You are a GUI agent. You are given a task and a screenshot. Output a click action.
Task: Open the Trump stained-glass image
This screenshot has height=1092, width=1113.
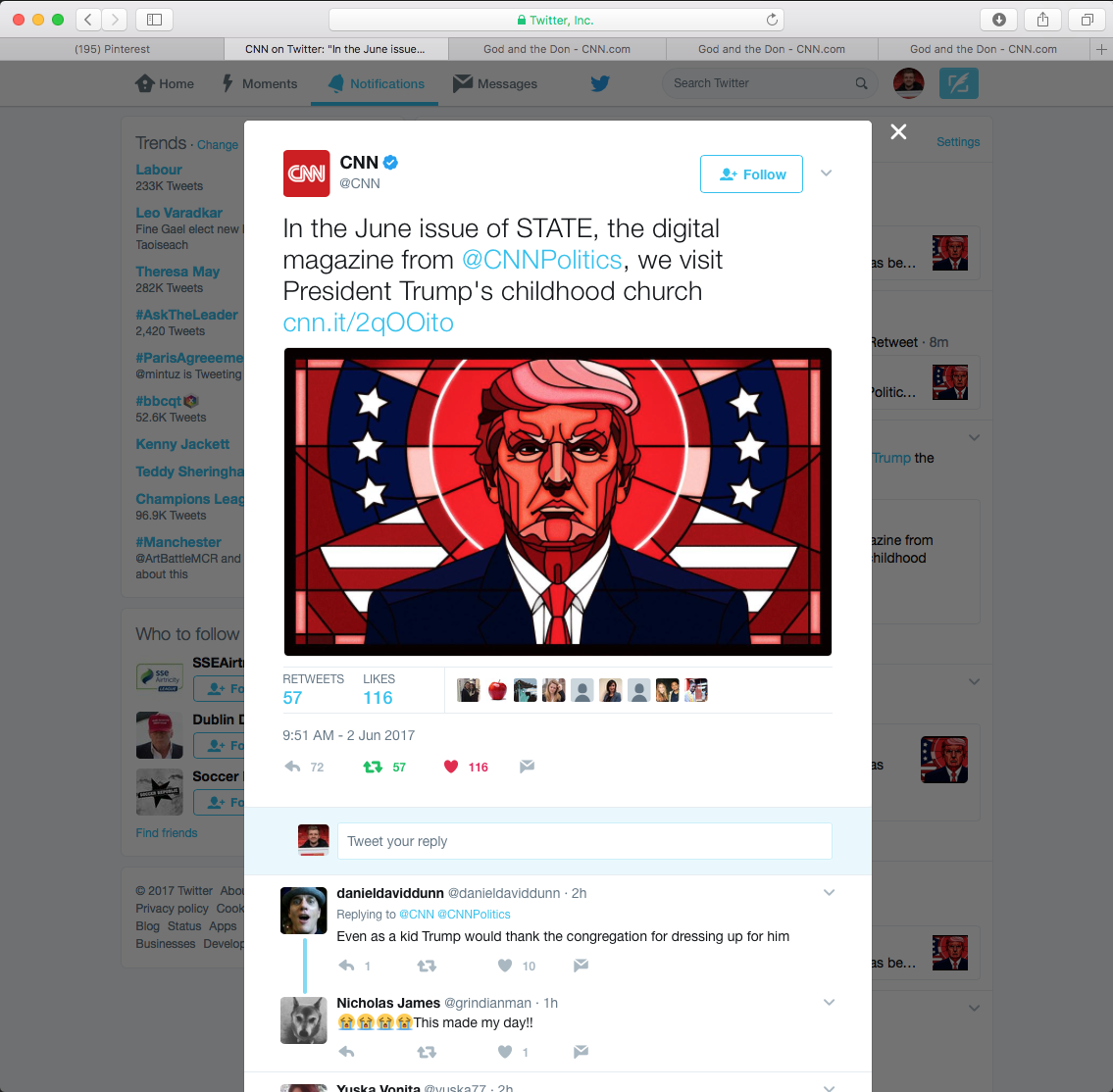pos(557,502)
